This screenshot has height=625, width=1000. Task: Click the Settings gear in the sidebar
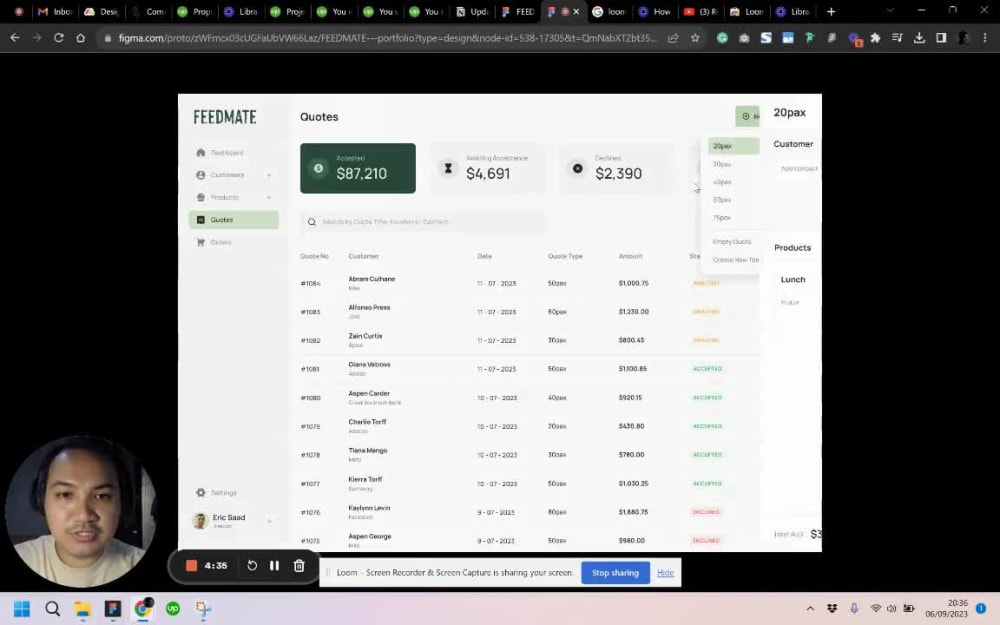tap(202, 492)
